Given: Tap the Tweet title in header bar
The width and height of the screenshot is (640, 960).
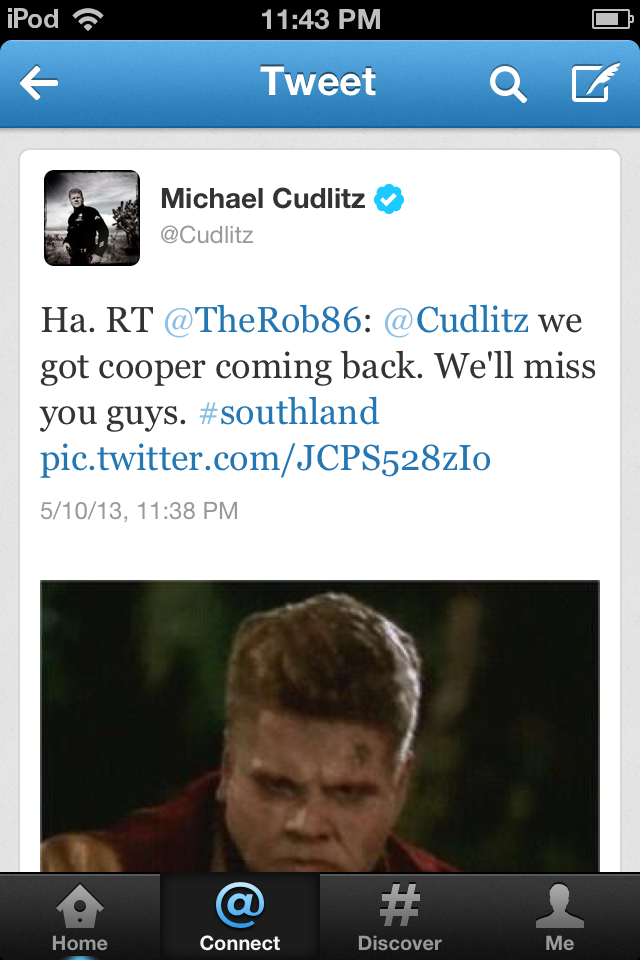Looking at the screenshot, I should 318,81.
